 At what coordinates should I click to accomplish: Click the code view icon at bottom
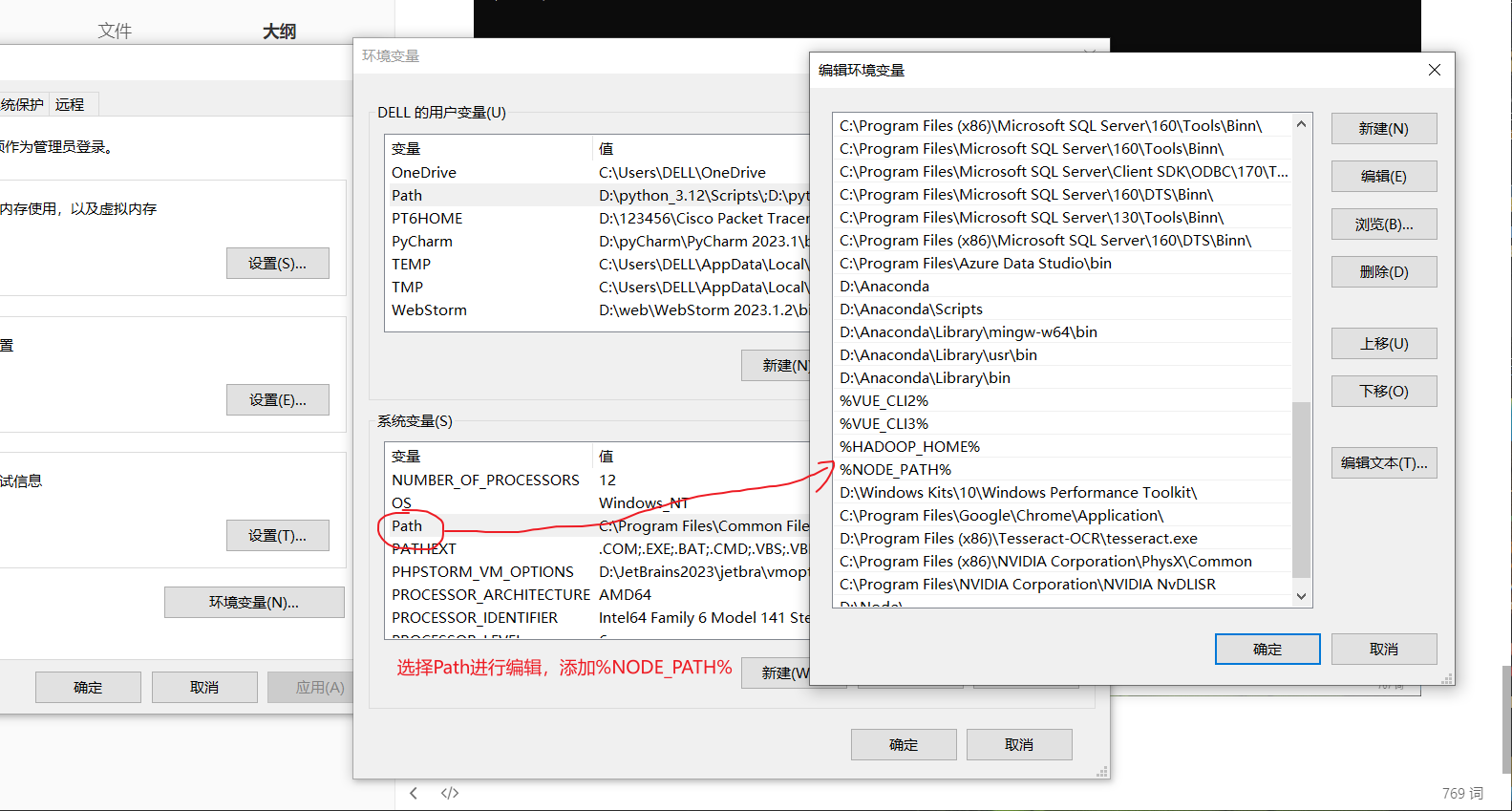click(x=450, y=793)
